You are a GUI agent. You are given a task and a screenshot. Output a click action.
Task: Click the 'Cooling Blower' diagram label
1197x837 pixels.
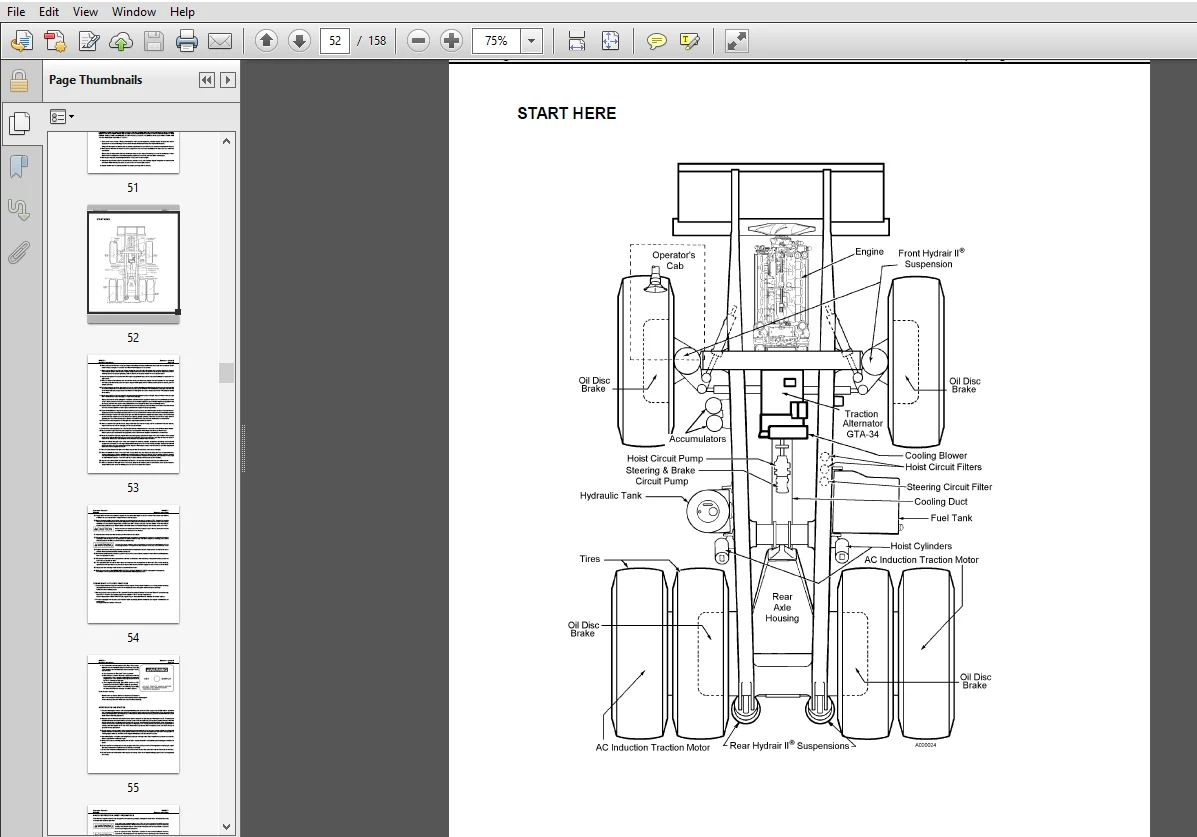click(935, 455)
